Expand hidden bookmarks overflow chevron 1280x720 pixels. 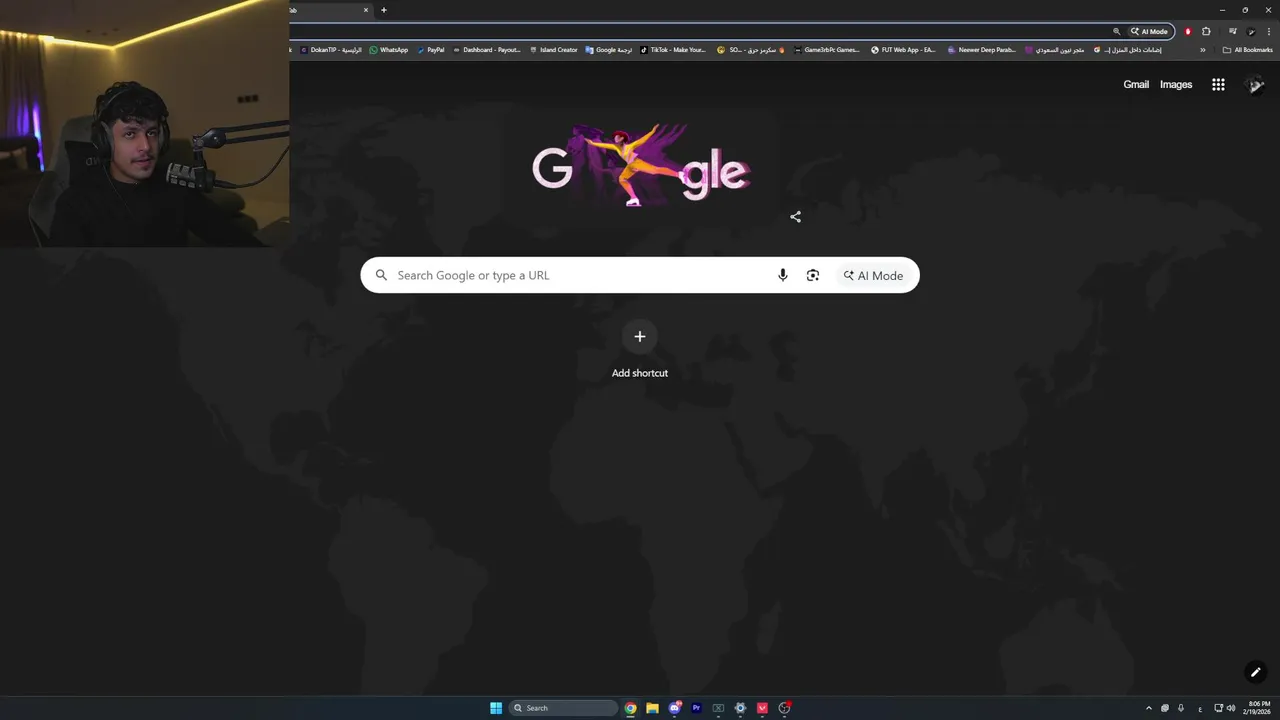pos(1203,49)
